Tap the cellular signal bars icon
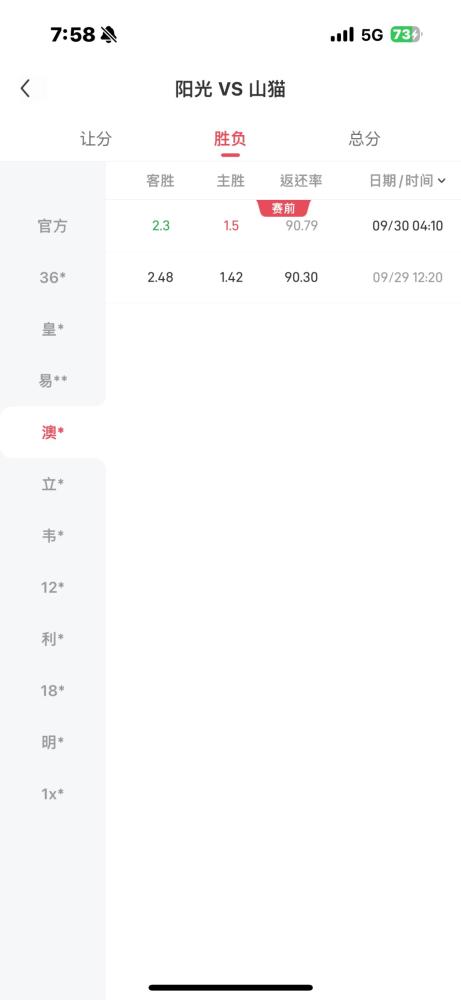The height and width of the screenshot is (1000, 461). pyautogui.click(x=342, y=34)
